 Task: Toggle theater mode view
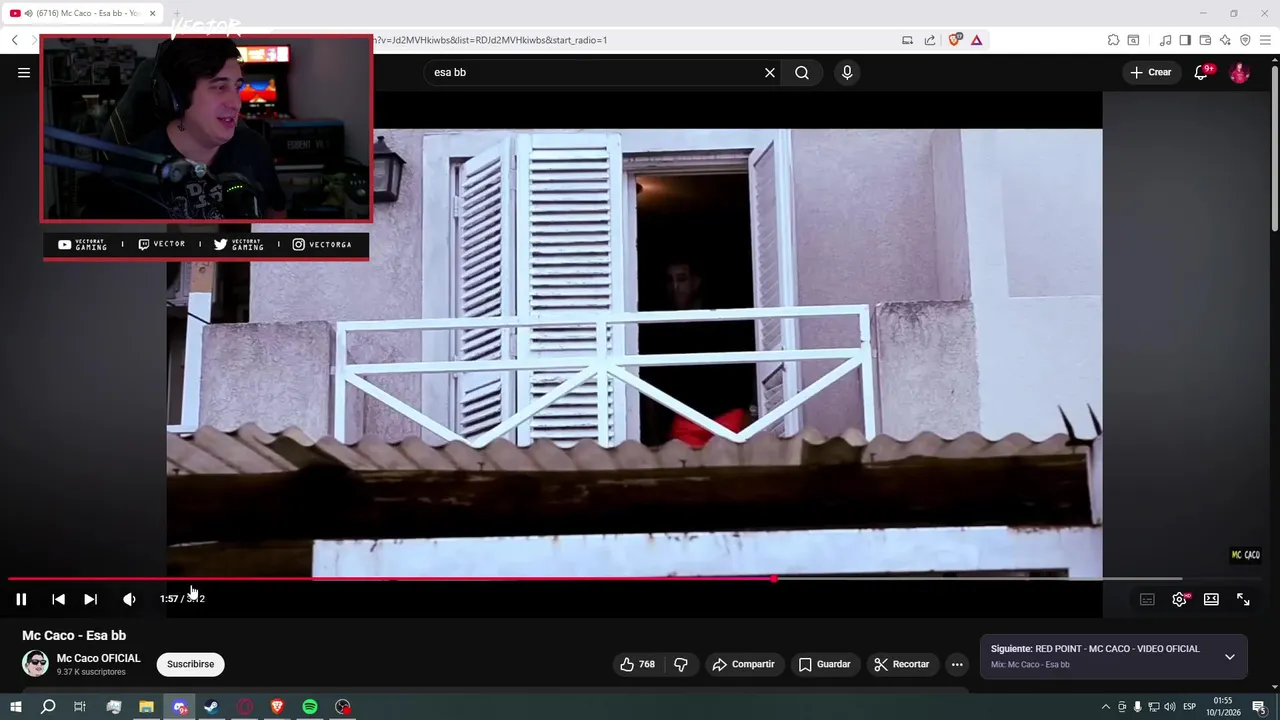(x=1211, y=599)
